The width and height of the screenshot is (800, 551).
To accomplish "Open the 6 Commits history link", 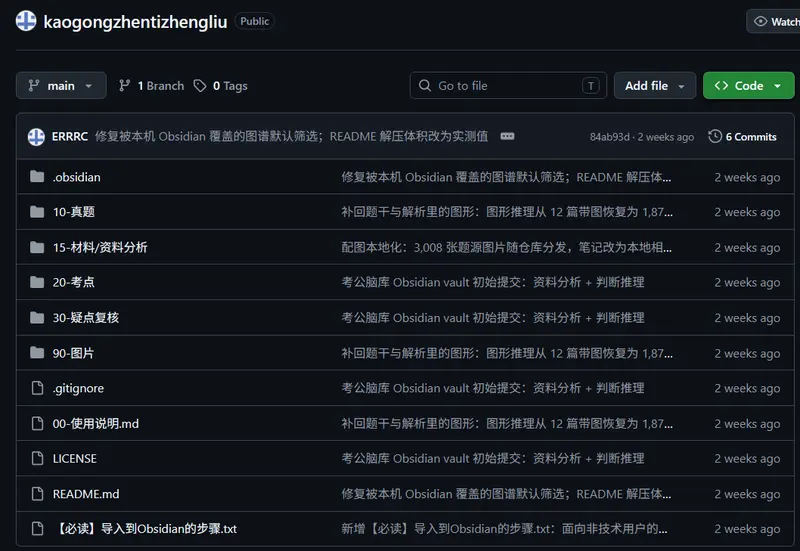I will click(x=742, y=137).
